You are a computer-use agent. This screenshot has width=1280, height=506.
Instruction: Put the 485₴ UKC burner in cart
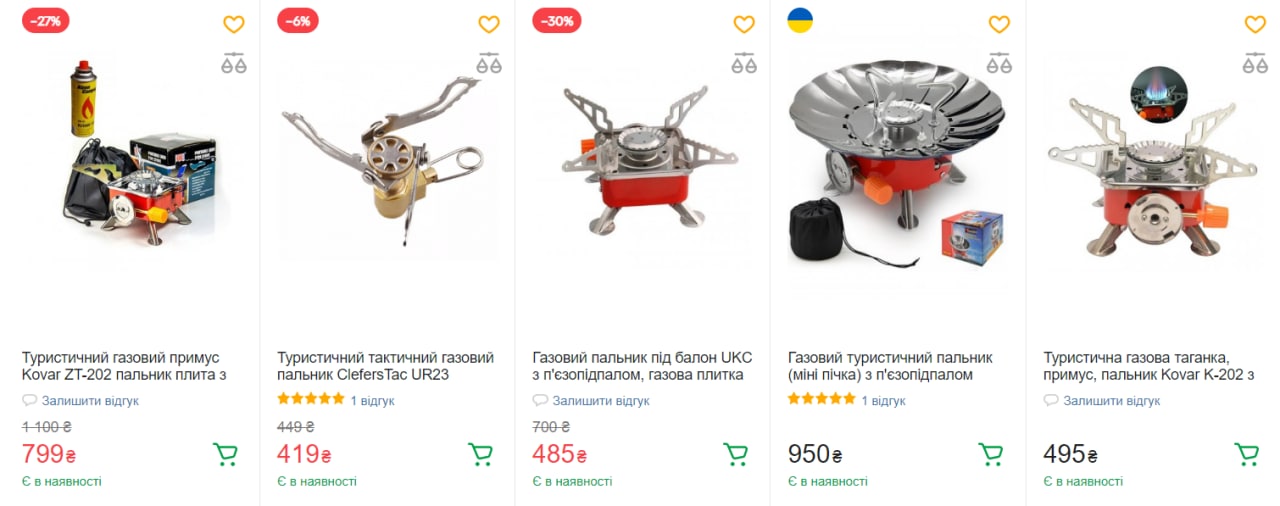pyautogui.click(x=736, y=455)
